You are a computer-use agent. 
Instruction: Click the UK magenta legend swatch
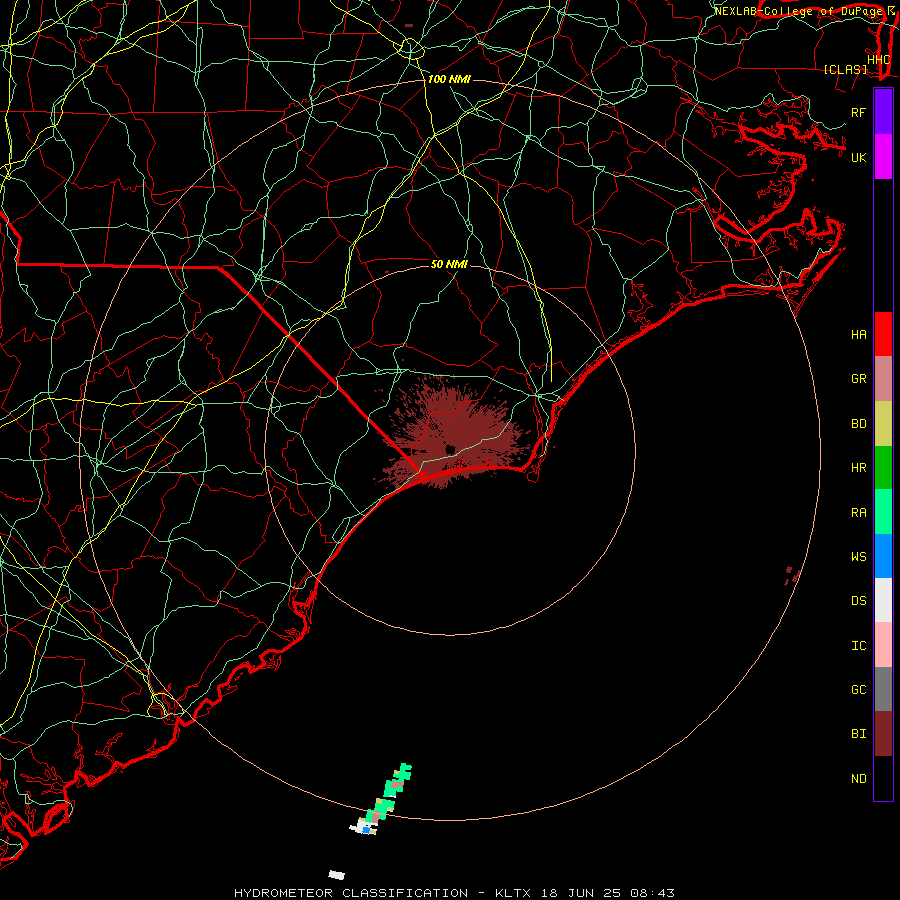click(883, 157)
